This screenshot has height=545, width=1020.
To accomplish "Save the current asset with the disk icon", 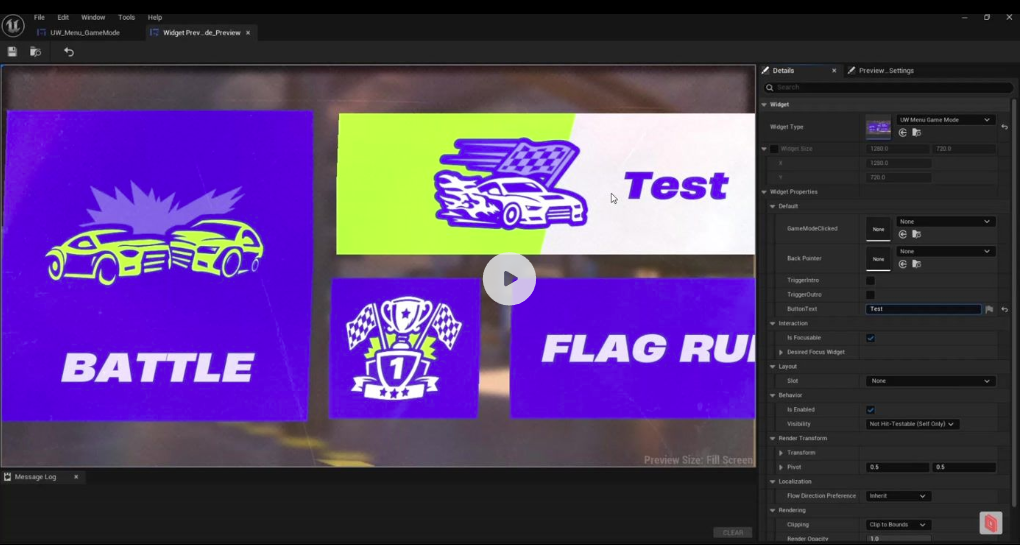I will tap(12, 52).
